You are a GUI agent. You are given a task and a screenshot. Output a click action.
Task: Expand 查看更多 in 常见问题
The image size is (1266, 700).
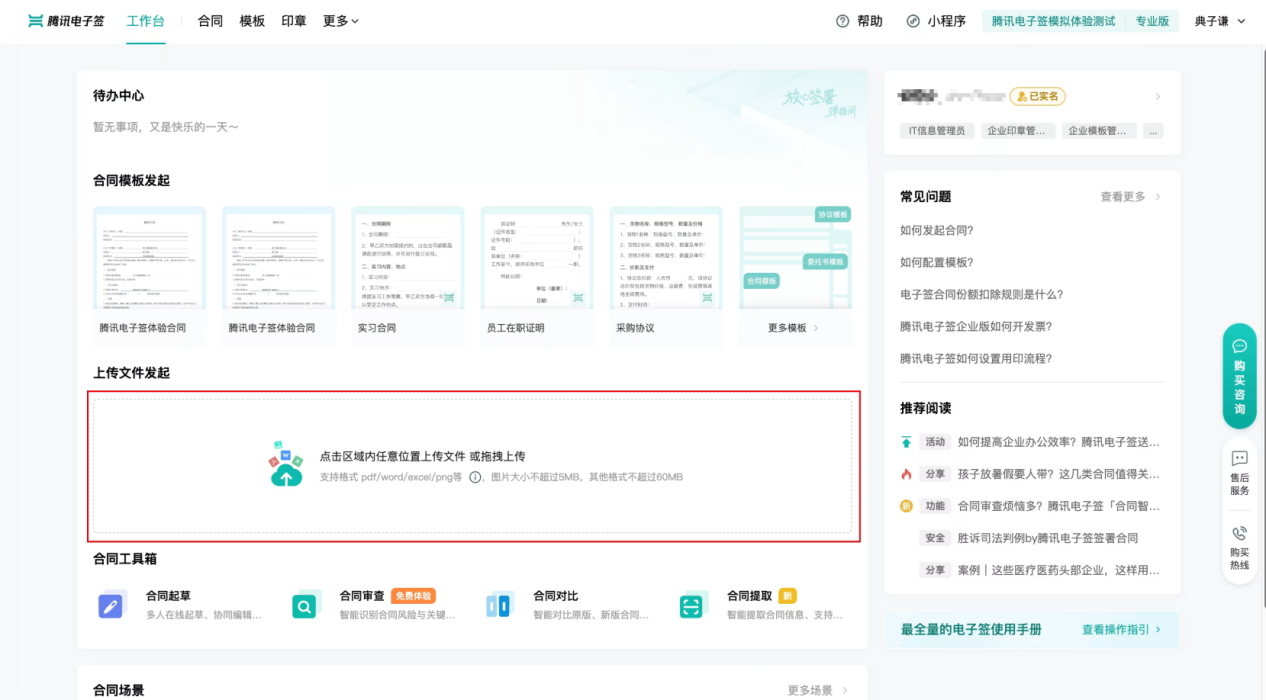pos(1130,197)
